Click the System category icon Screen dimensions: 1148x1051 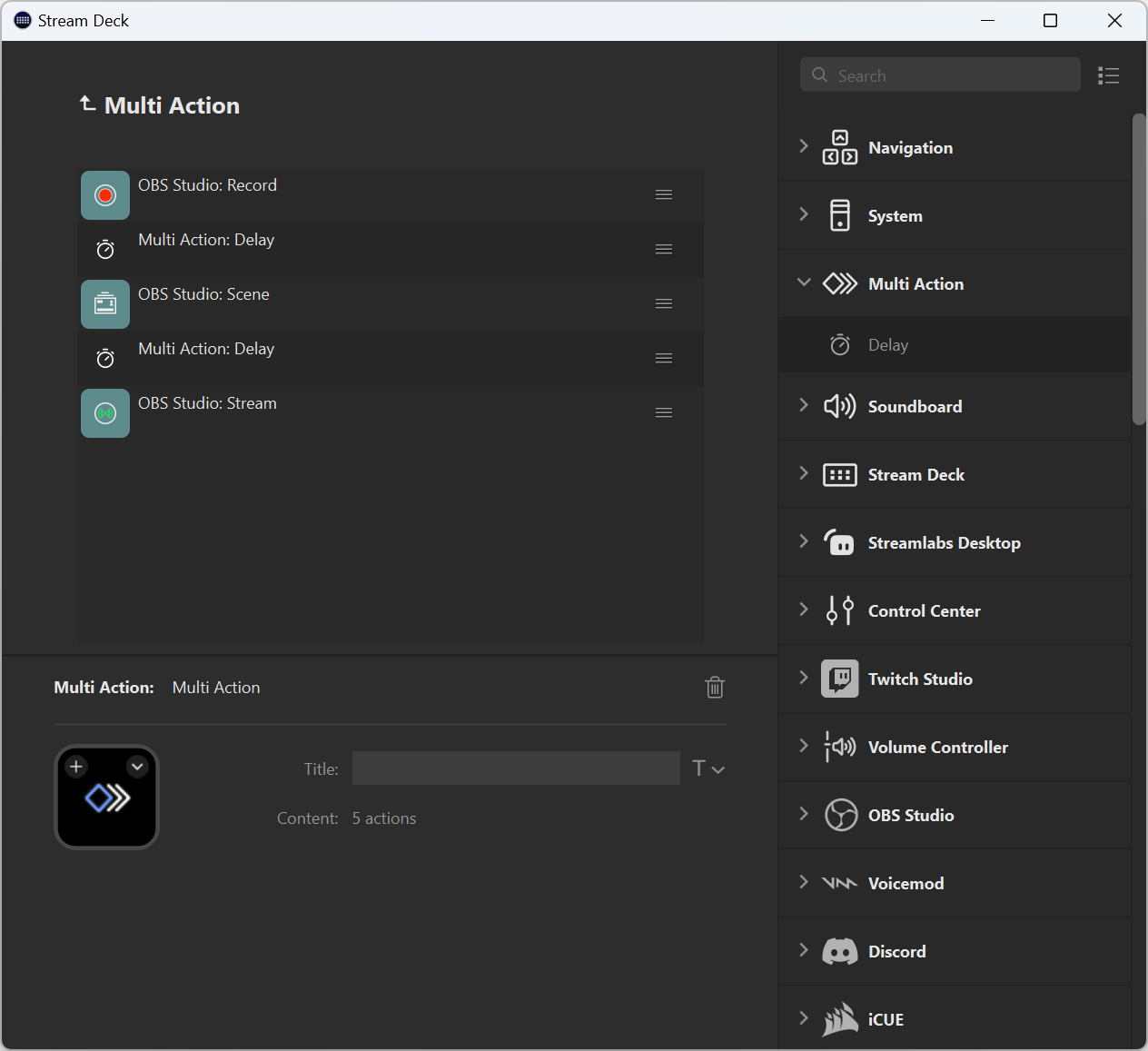(840, 215)
